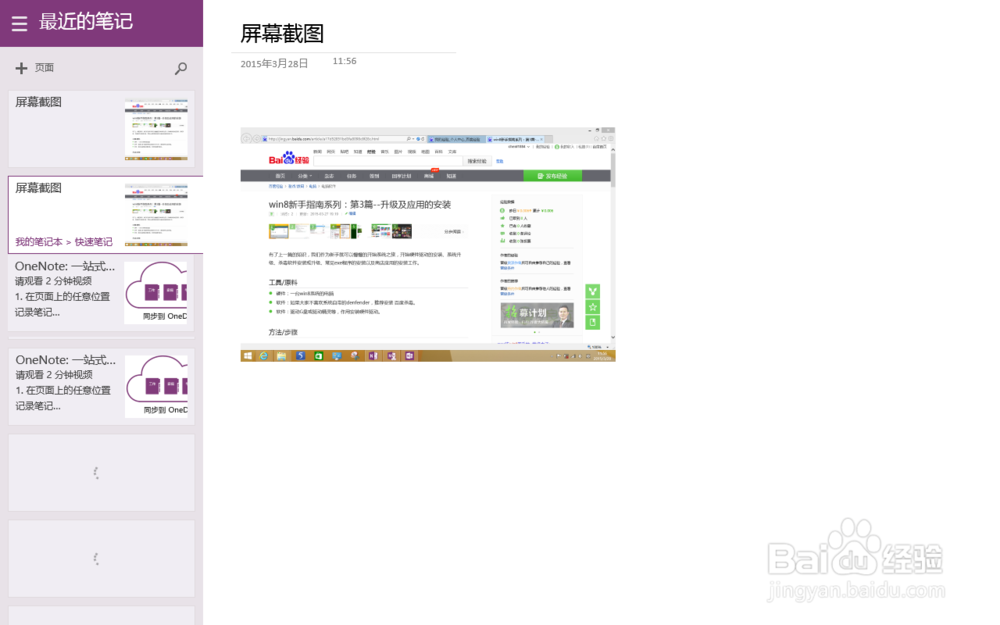The image size is (1000, 625).
Task: Edit the page title 屏幕截图
Action: tap(282, 33)
